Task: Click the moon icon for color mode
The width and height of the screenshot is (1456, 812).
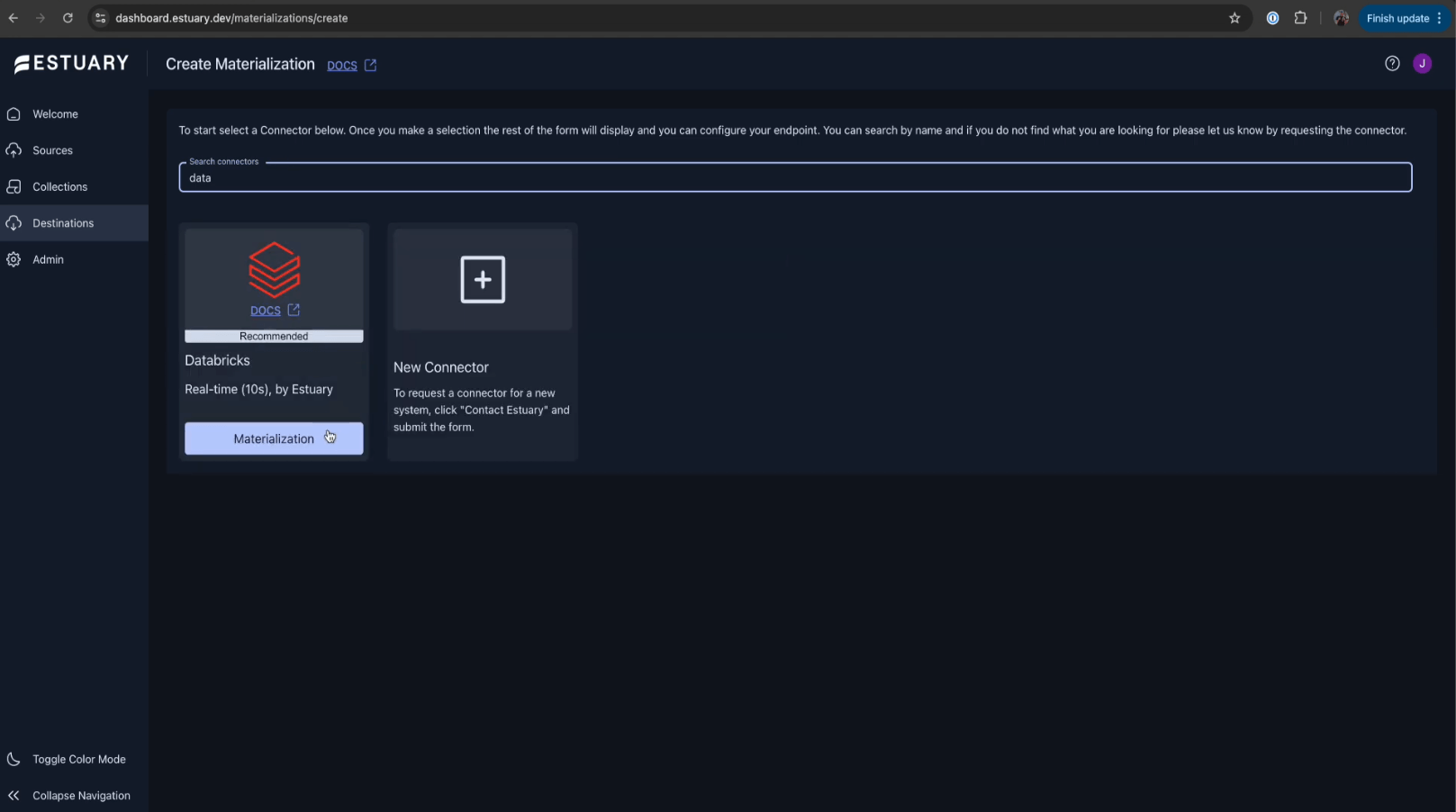Action: (x=14, y=759)
